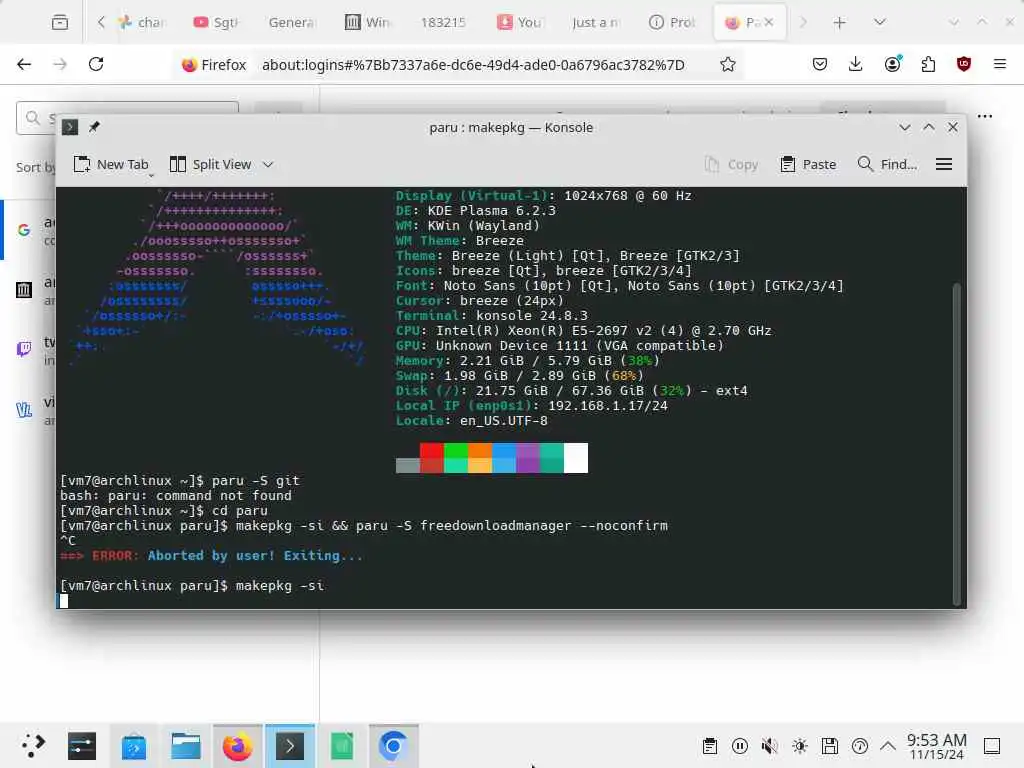Open Firefox account icon
The height and width of the screenshot is (768, 1024).
click(892, 64)
